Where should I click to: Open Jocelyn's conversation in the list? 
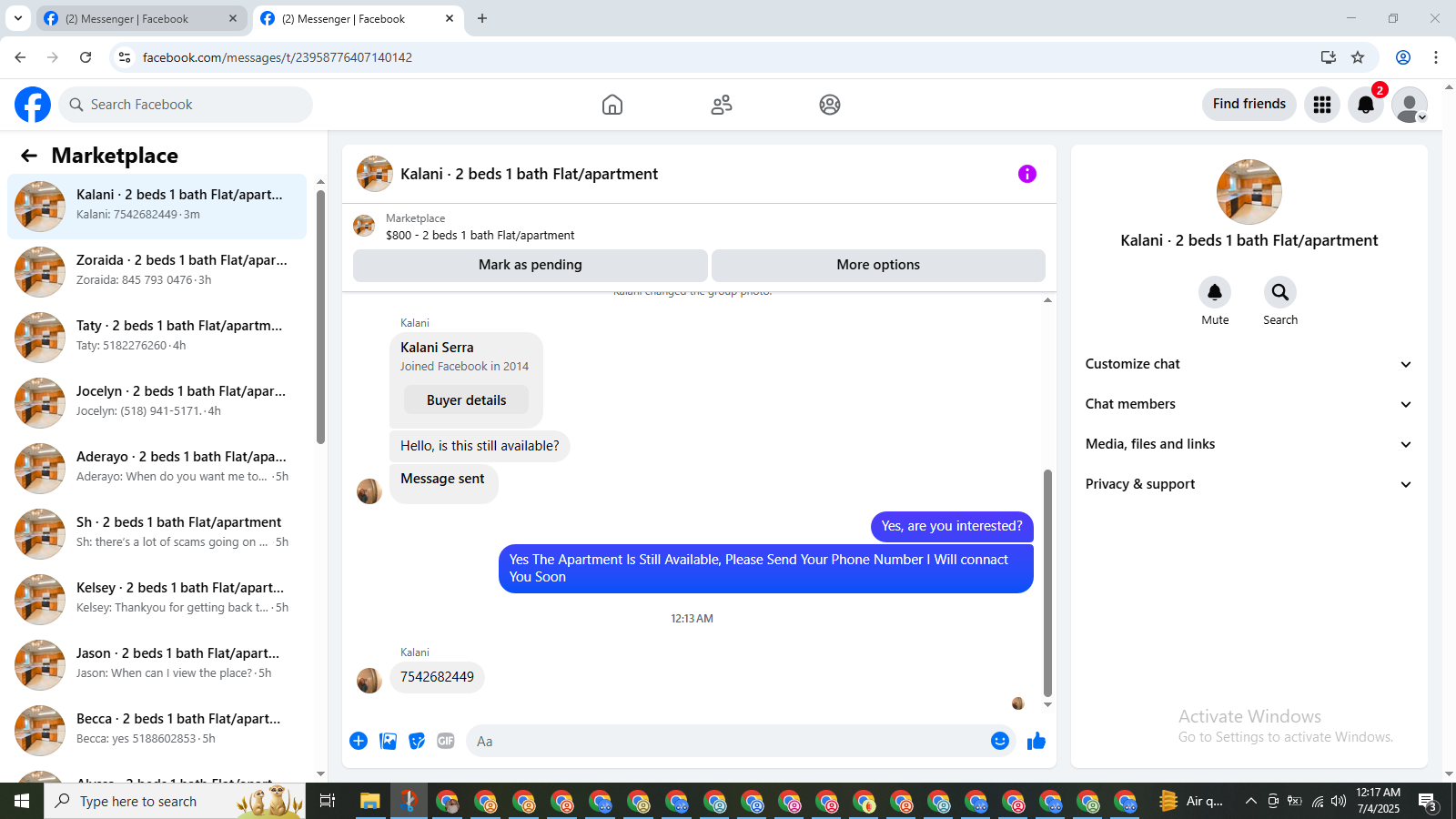click(157, 402)
